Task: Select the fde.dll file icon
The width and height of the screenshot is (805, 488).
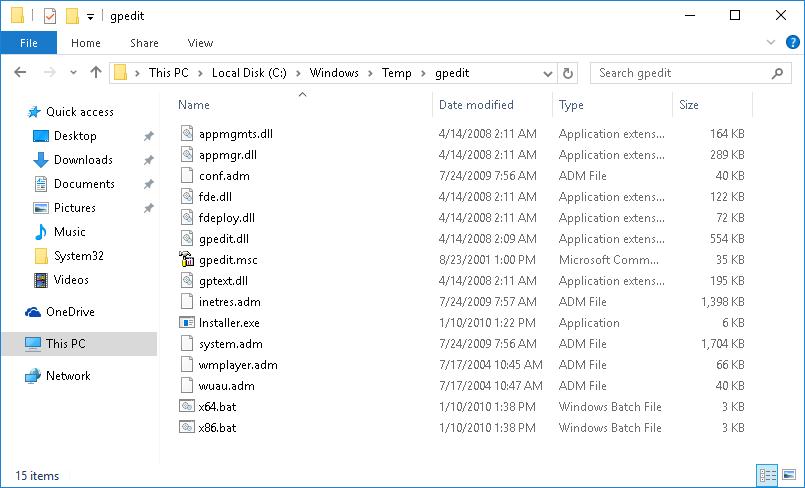Action: (x=187, y=197)
